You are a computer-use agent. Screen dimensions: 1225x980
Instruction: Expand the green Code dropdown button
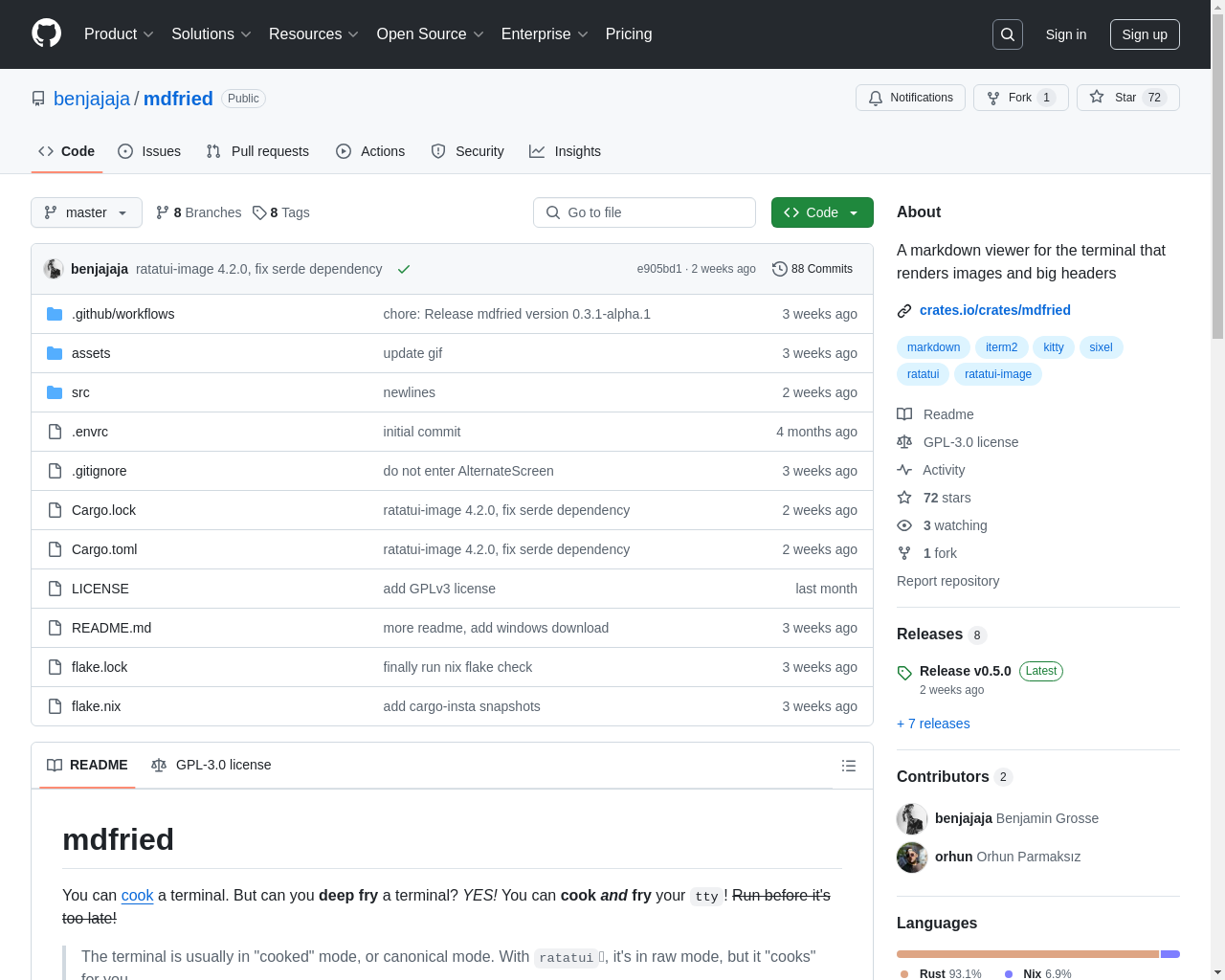pos(822,212)
